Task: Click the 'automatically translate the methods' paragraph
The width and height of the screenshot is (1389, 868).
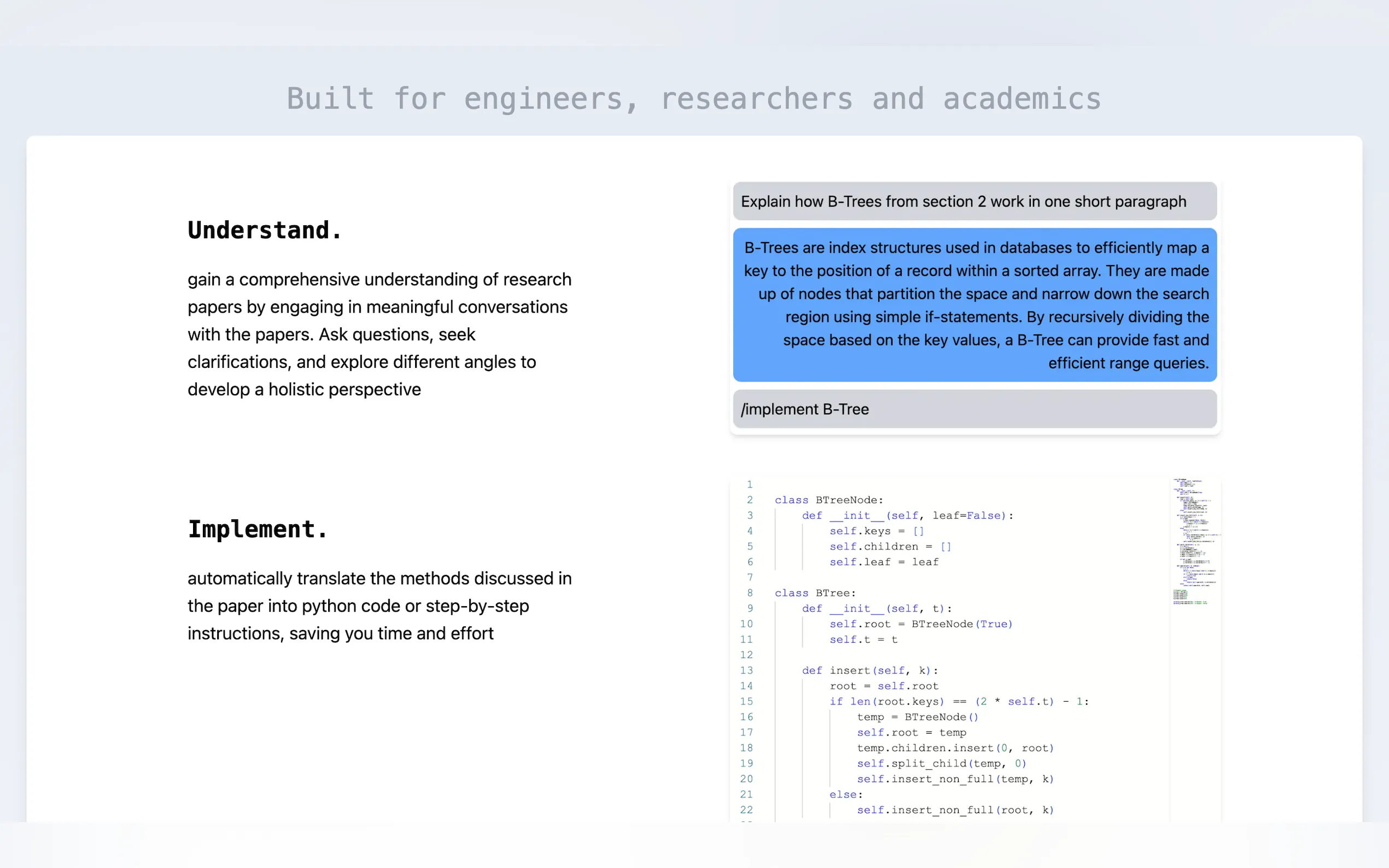Action: coord(379,606)
